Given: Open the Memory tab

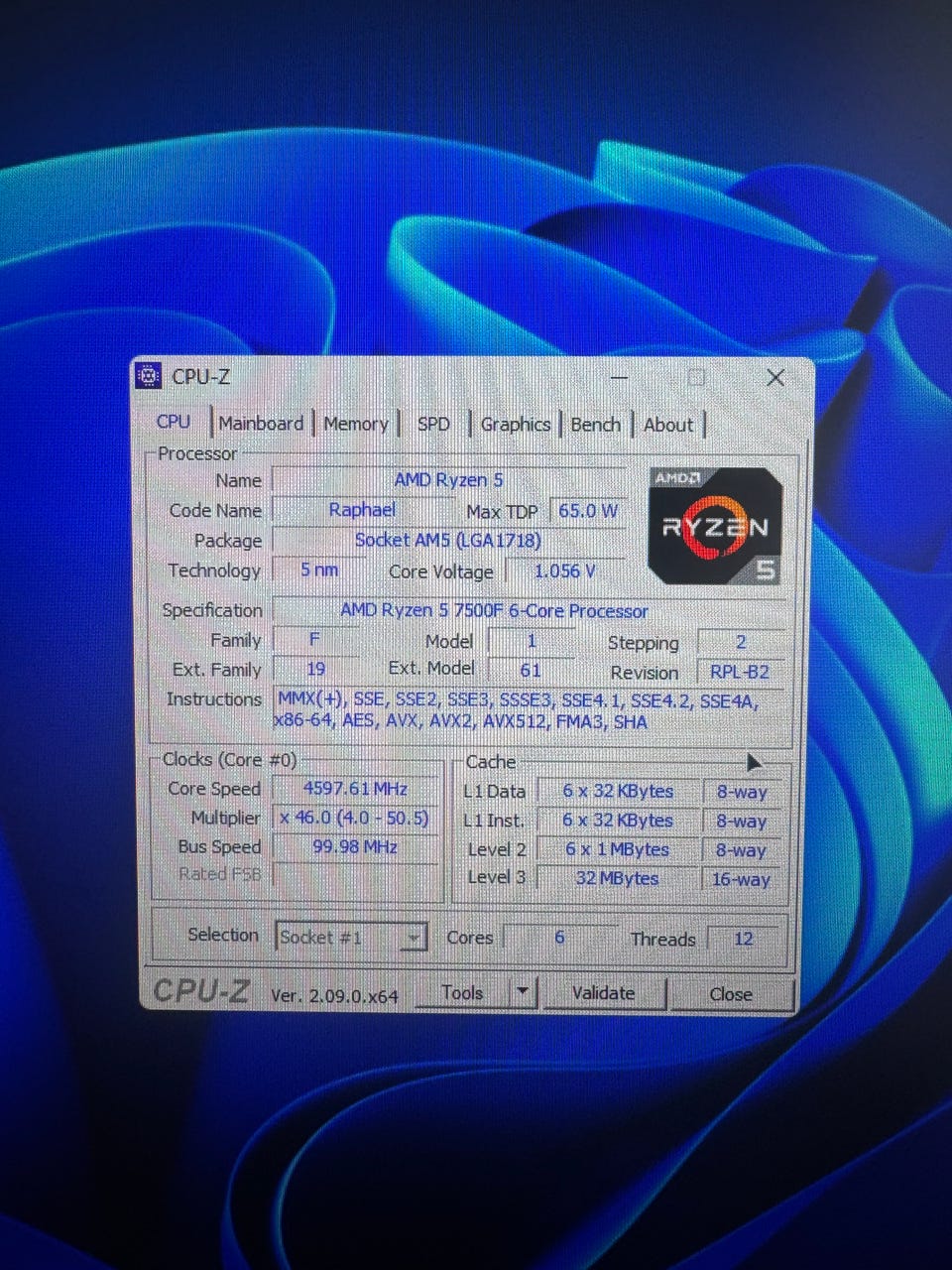Looking at the screenshot, I should coord(355,424).
